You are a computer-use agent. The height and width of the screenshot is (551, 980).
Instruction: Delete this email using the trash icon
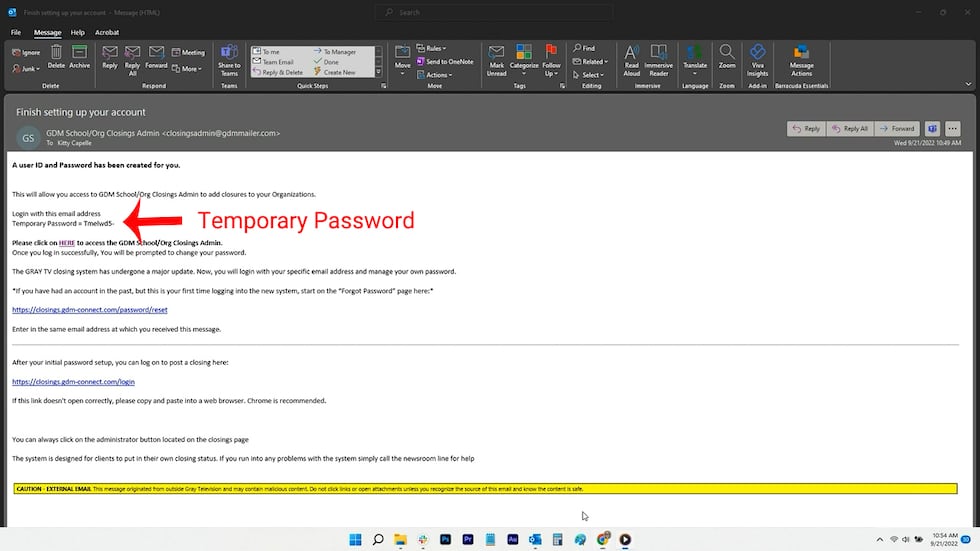56,56
